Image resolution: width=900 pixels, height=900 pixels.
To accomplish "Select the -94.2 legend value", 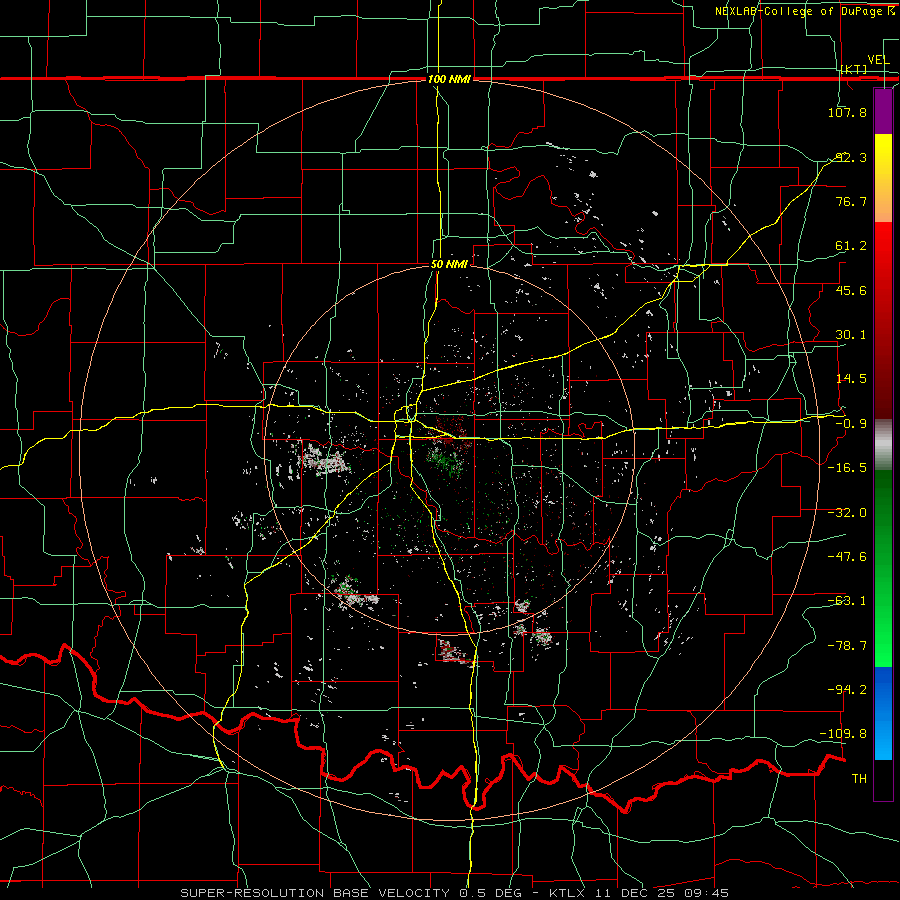I will [x=847, y=690].
